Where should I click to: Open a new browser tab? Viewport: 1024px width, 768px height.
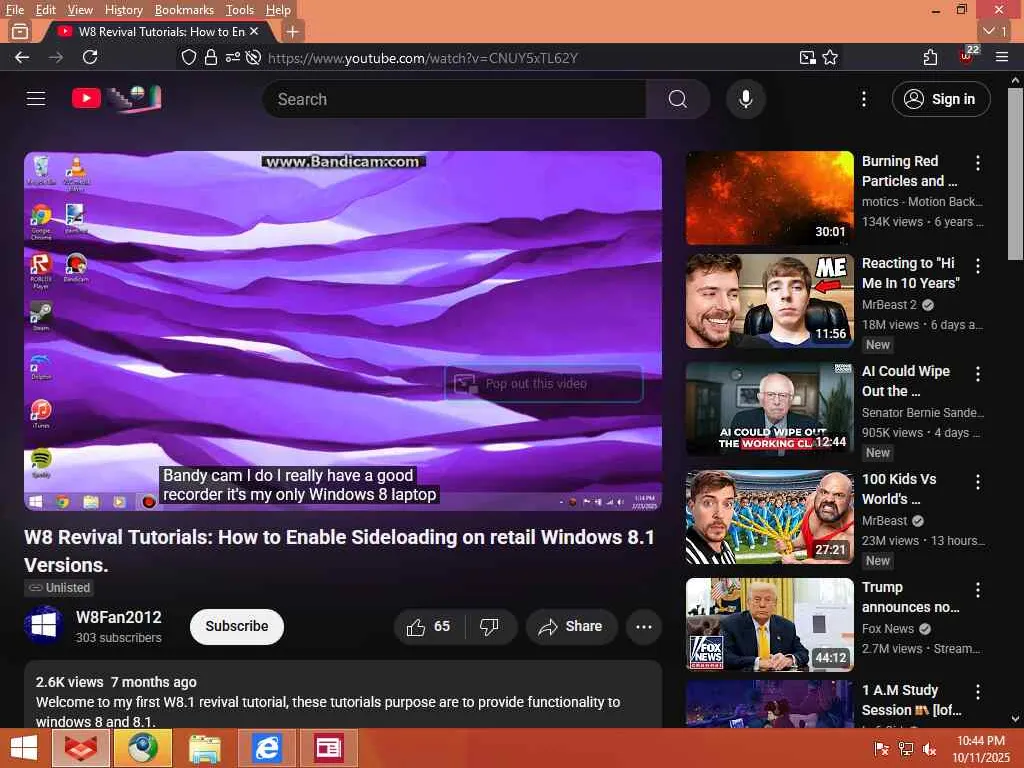[x=293, y=31]
